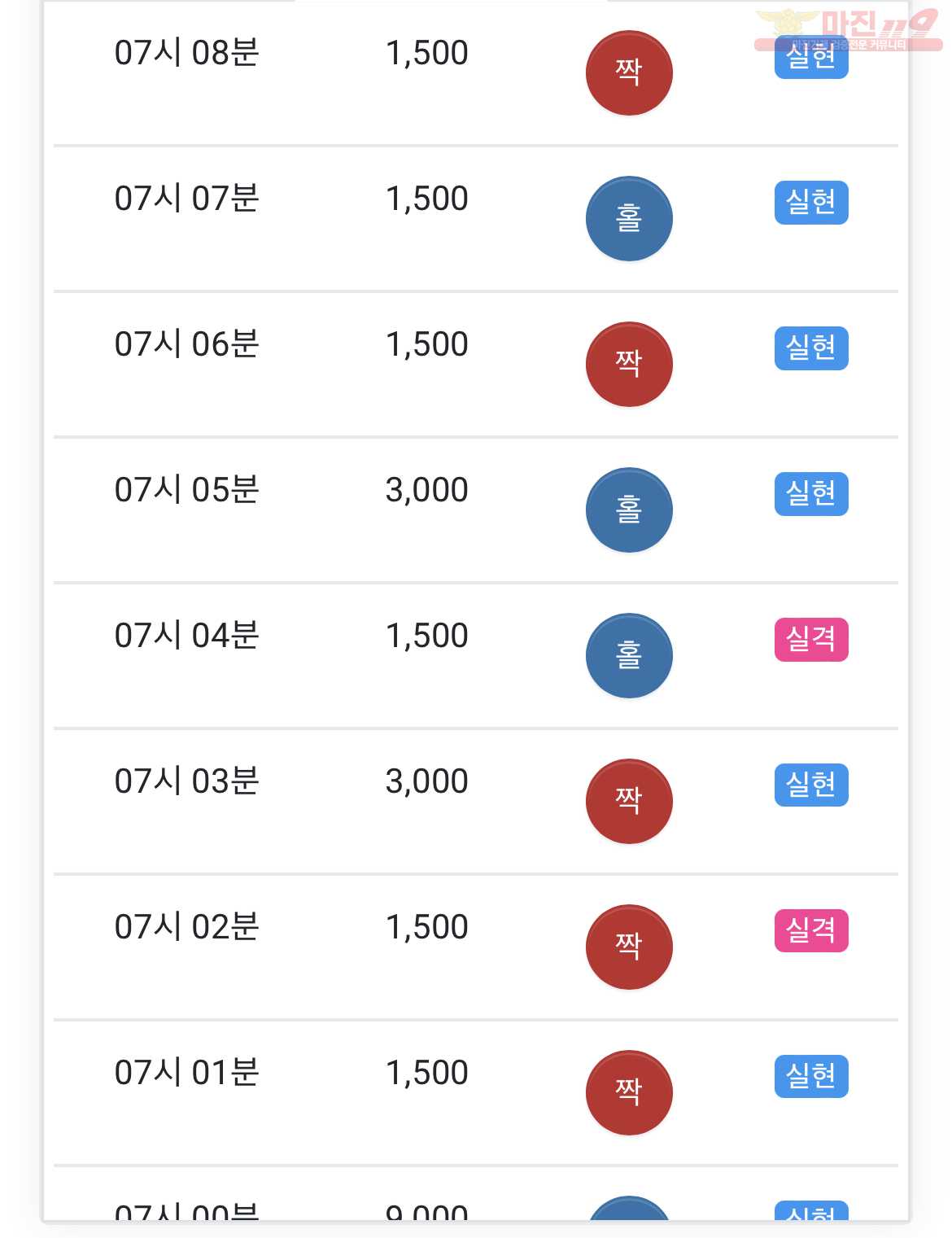Select the 07시 08분 time label

pos(187,53)
